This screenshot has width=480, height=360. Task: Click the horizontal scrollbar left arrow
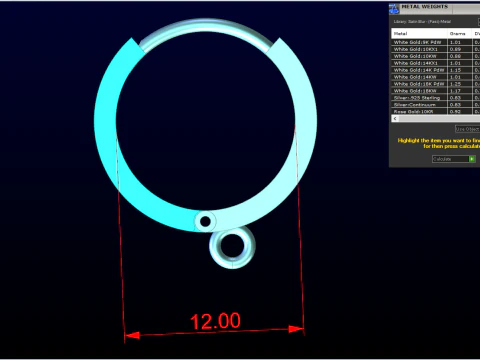coord(395,119)
